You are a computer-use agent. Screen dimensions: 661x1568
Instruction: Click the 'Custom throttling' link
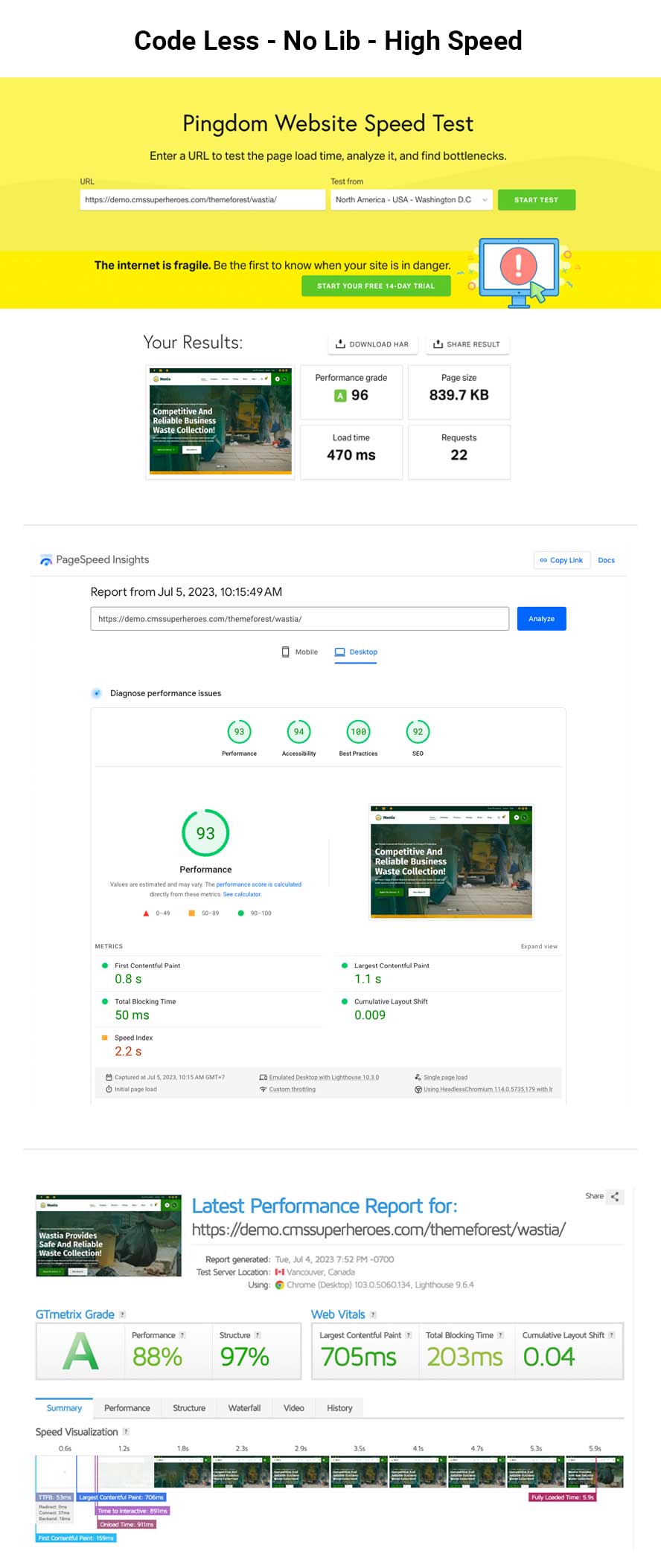292,1089
